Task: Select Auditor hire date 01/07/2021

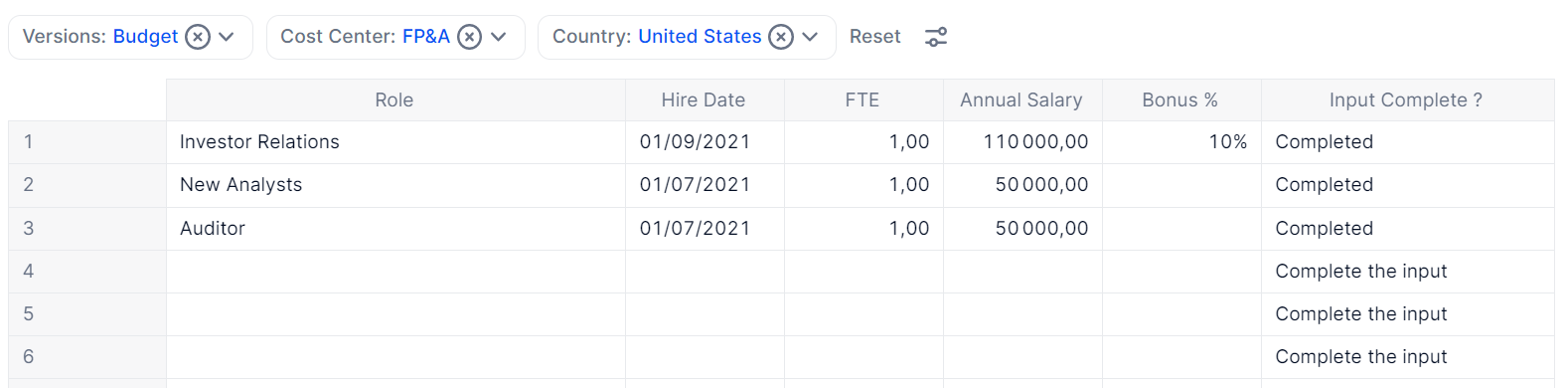Action: (x=705, y=229)
